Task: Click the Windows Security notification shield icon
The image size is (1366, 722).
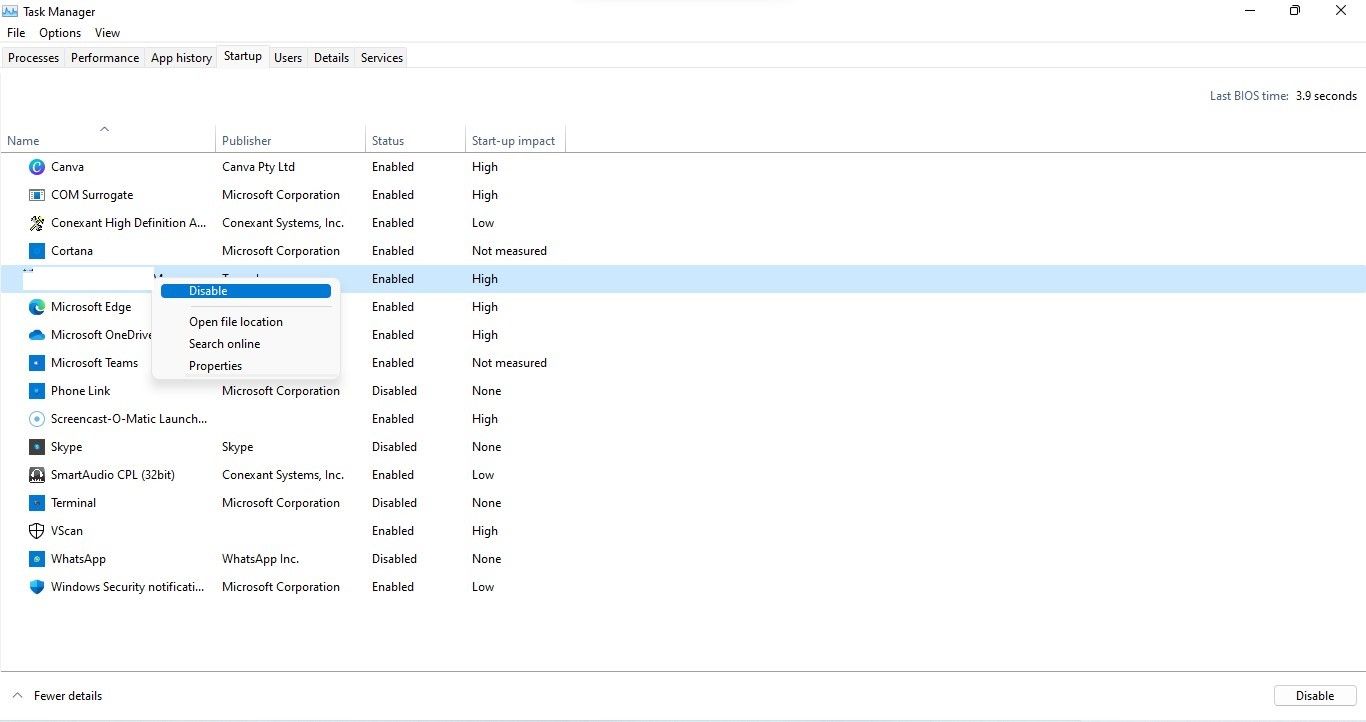Action: [37, 587]
